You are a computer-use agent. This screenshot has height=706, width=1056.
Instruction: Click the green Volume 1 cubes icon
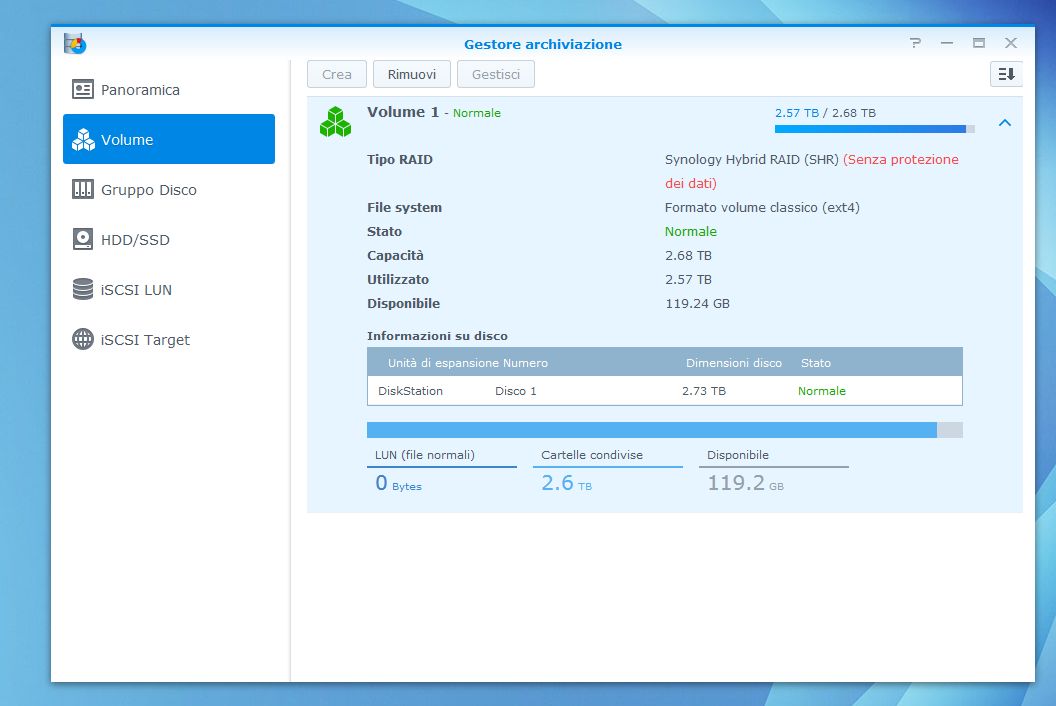[335, 122]
